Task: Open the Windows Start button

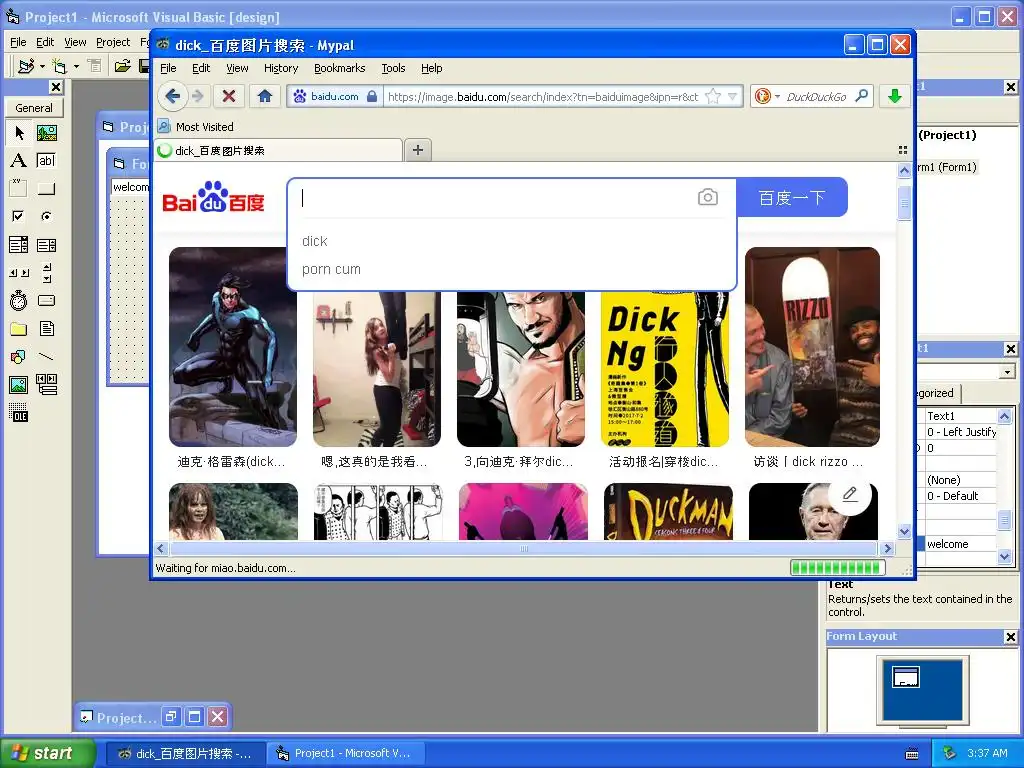Action: point(48,753)
